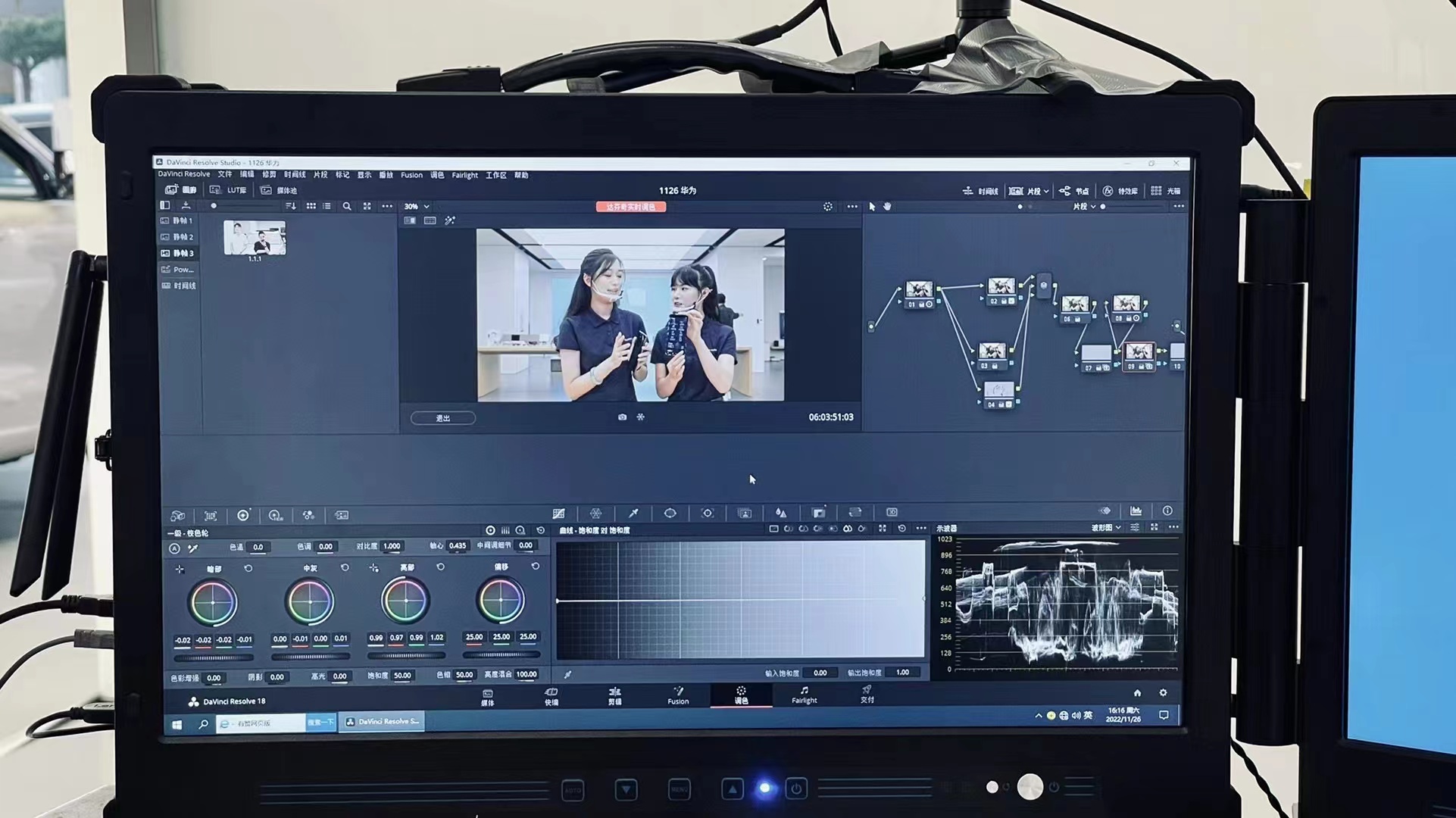Image resolution: width=1456 pixels, height=818 pixels.
Task: Open the Fusion menu in menu bar
Action: [x=411, y=175]
